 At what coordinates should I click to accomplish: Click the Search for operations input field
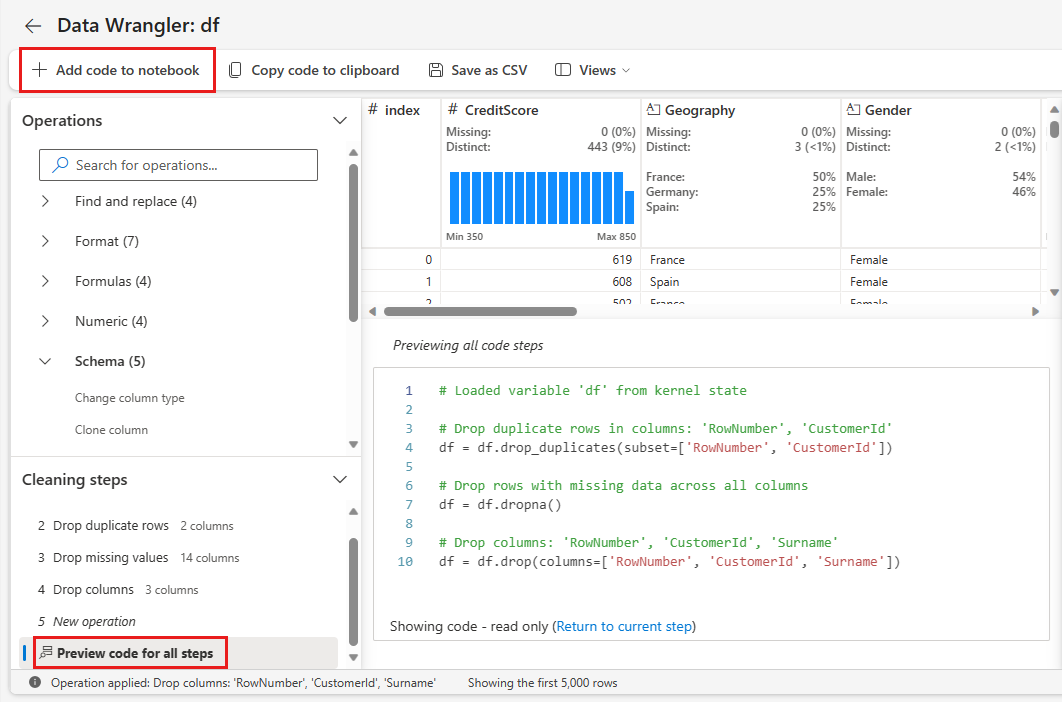click(x=178, y=164)
